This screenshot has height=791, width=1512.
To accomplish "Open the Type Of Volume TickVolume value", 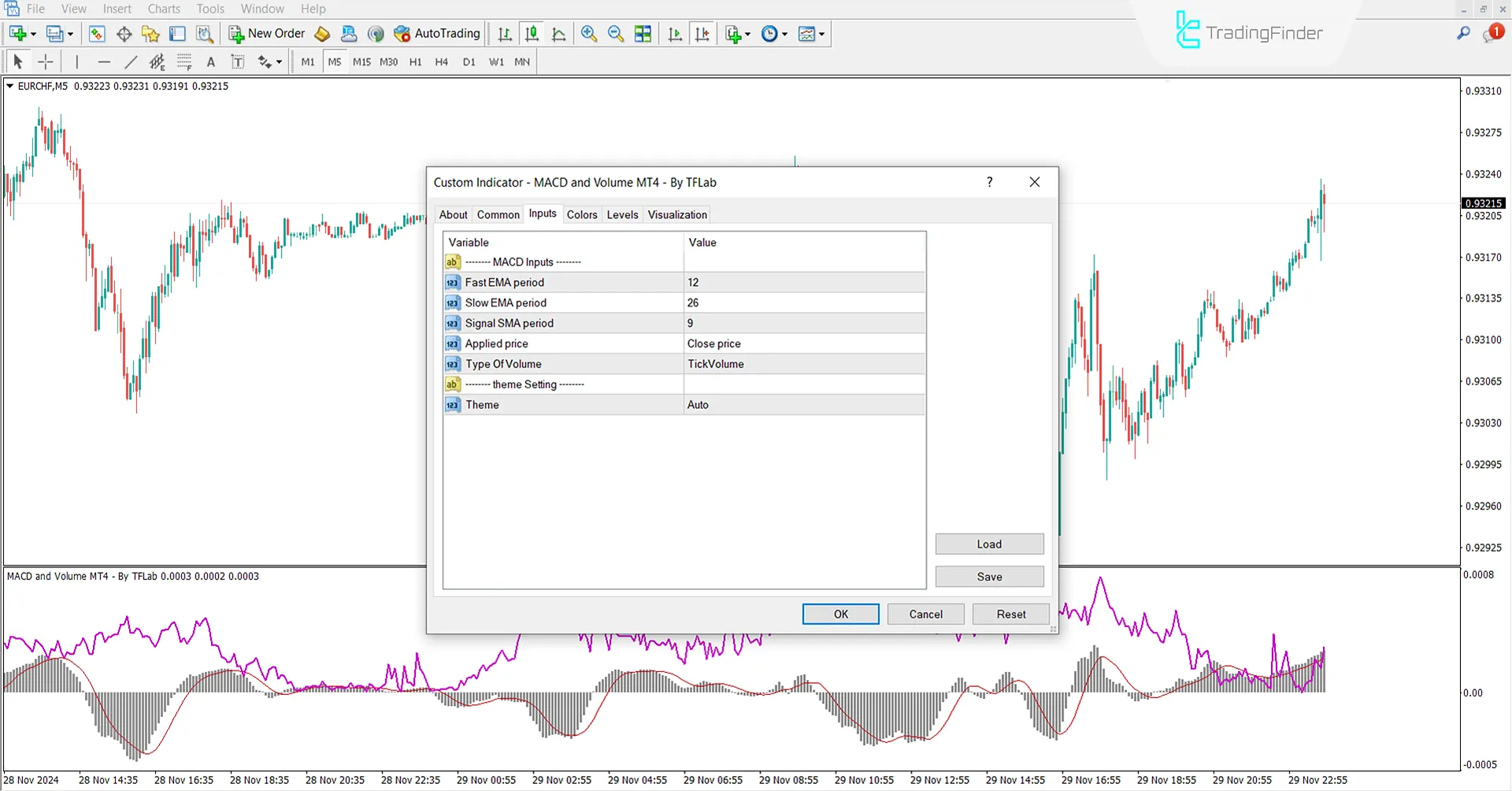I will click(x=804, y=364).
